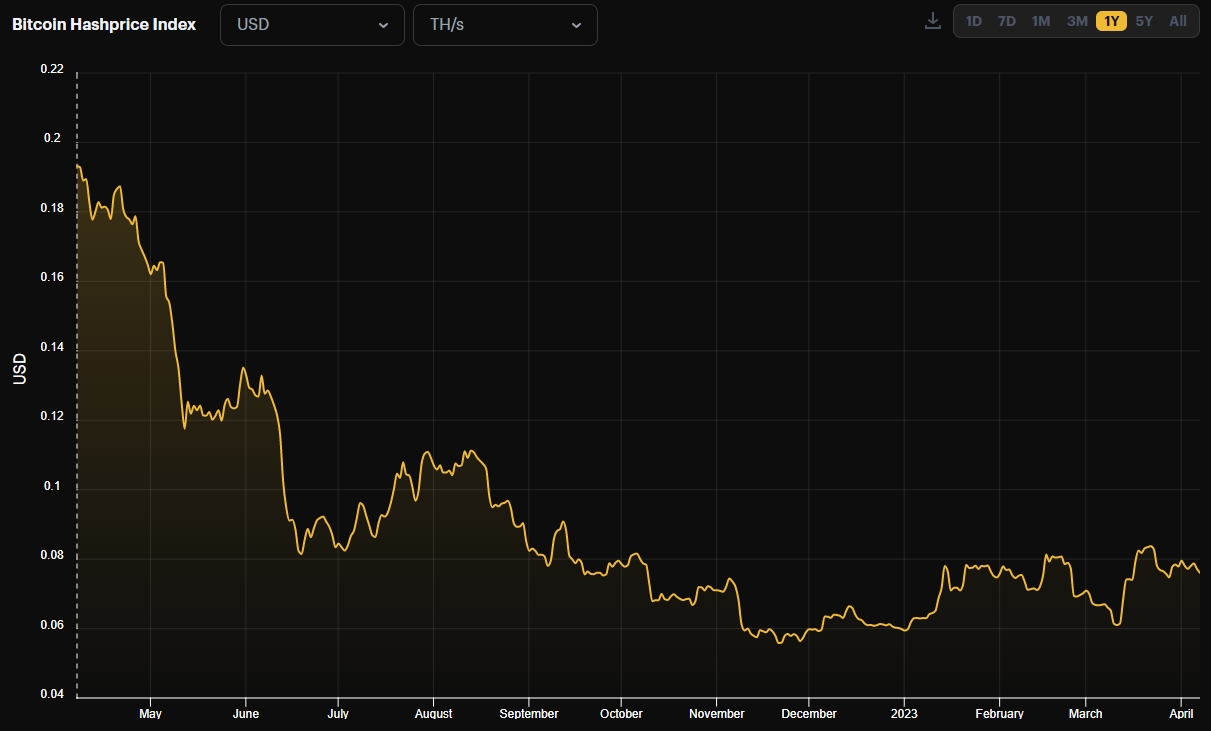Click the February label on the x-axis
1211x731 pixels.
point(998,713)
